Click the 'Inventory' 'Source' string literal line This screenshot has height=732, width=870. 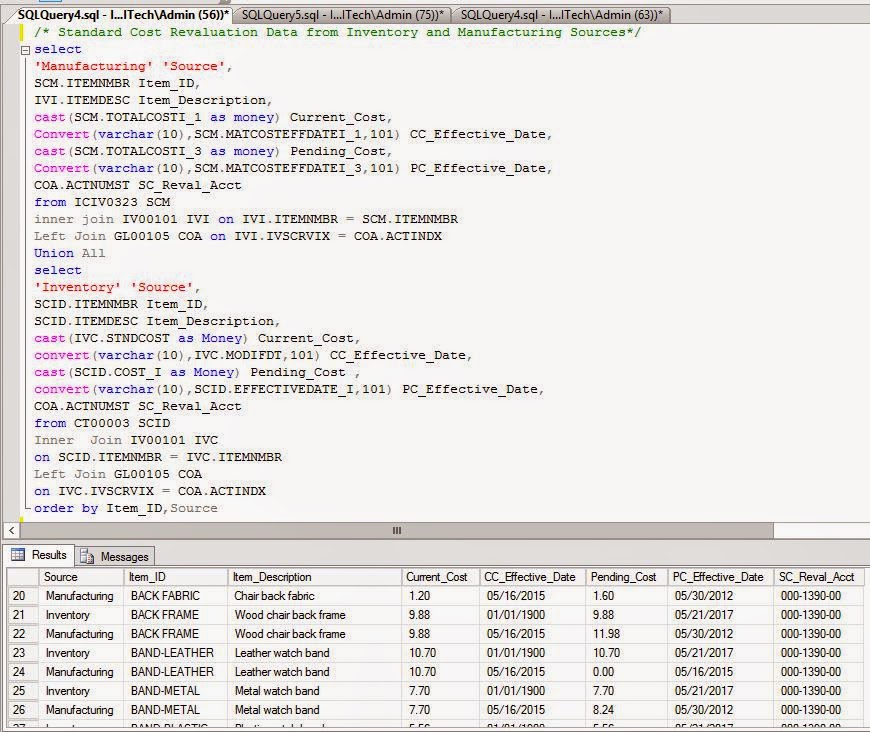click(117, 287)
